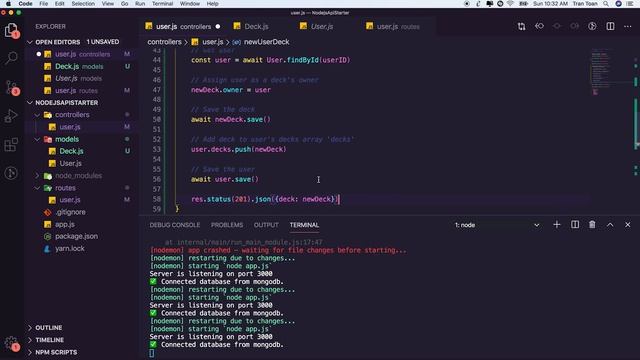Maximize the terminal panel with up chevron
The height and width of the screenshot is (360, 640).
point(610,225)
